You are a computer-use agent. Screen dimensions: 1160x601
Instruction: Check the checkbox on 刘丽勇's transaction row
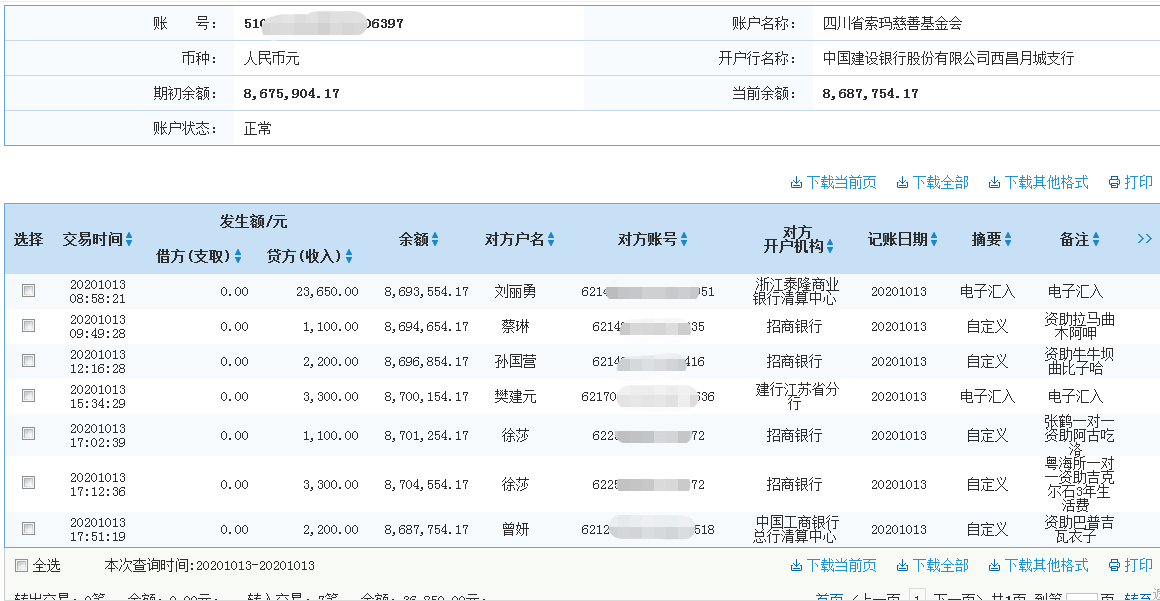pyautogui.click(x=29, y=288)
